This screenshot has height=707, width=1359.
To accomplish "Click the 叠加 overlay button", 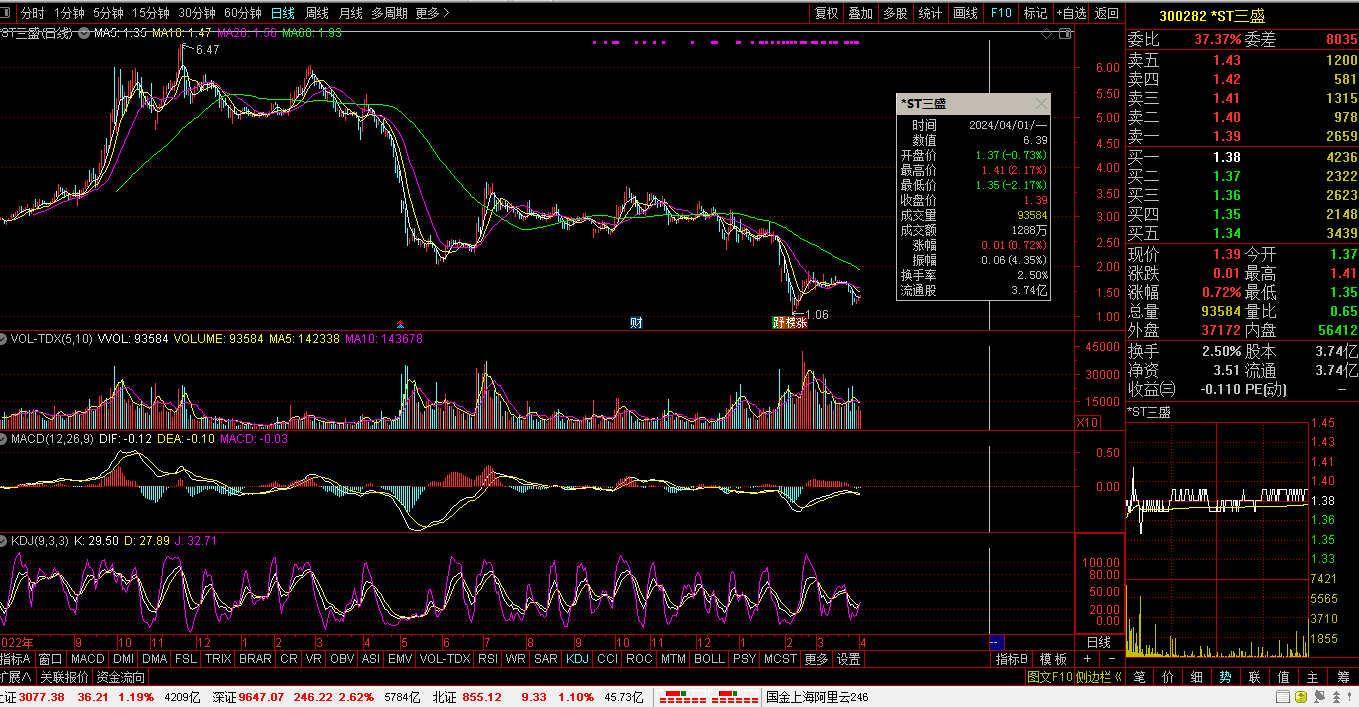I will point(861,13).
